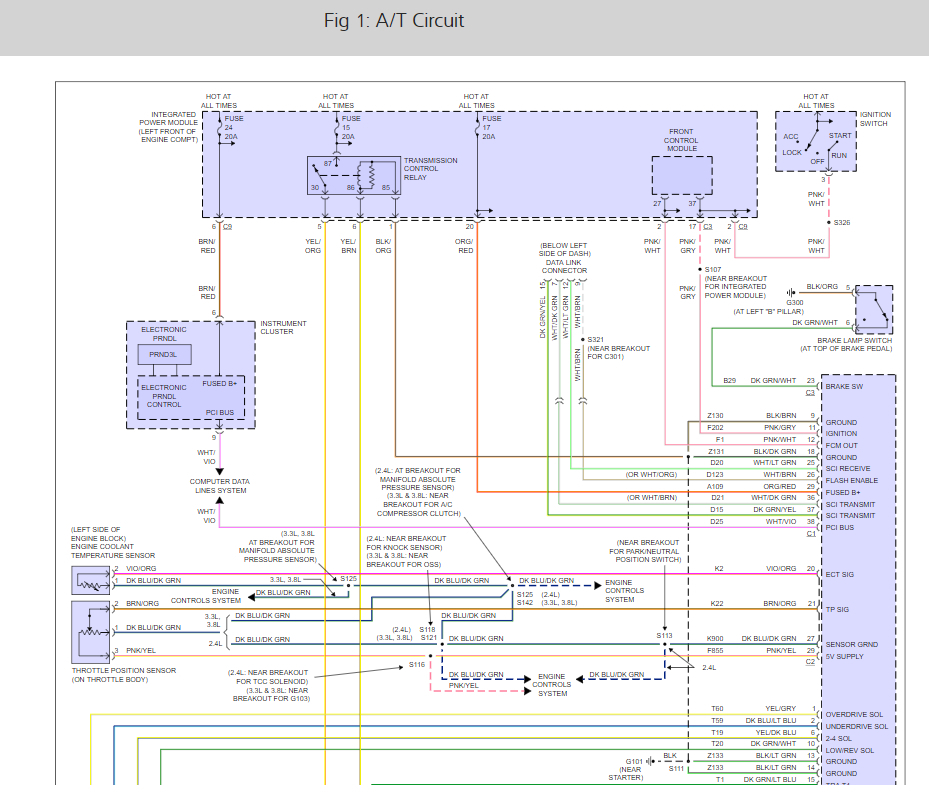Click the throttle position sensor symbol
Image resolution: width=929 pixels, height=810 pixels.
click(x=91, y=632)
